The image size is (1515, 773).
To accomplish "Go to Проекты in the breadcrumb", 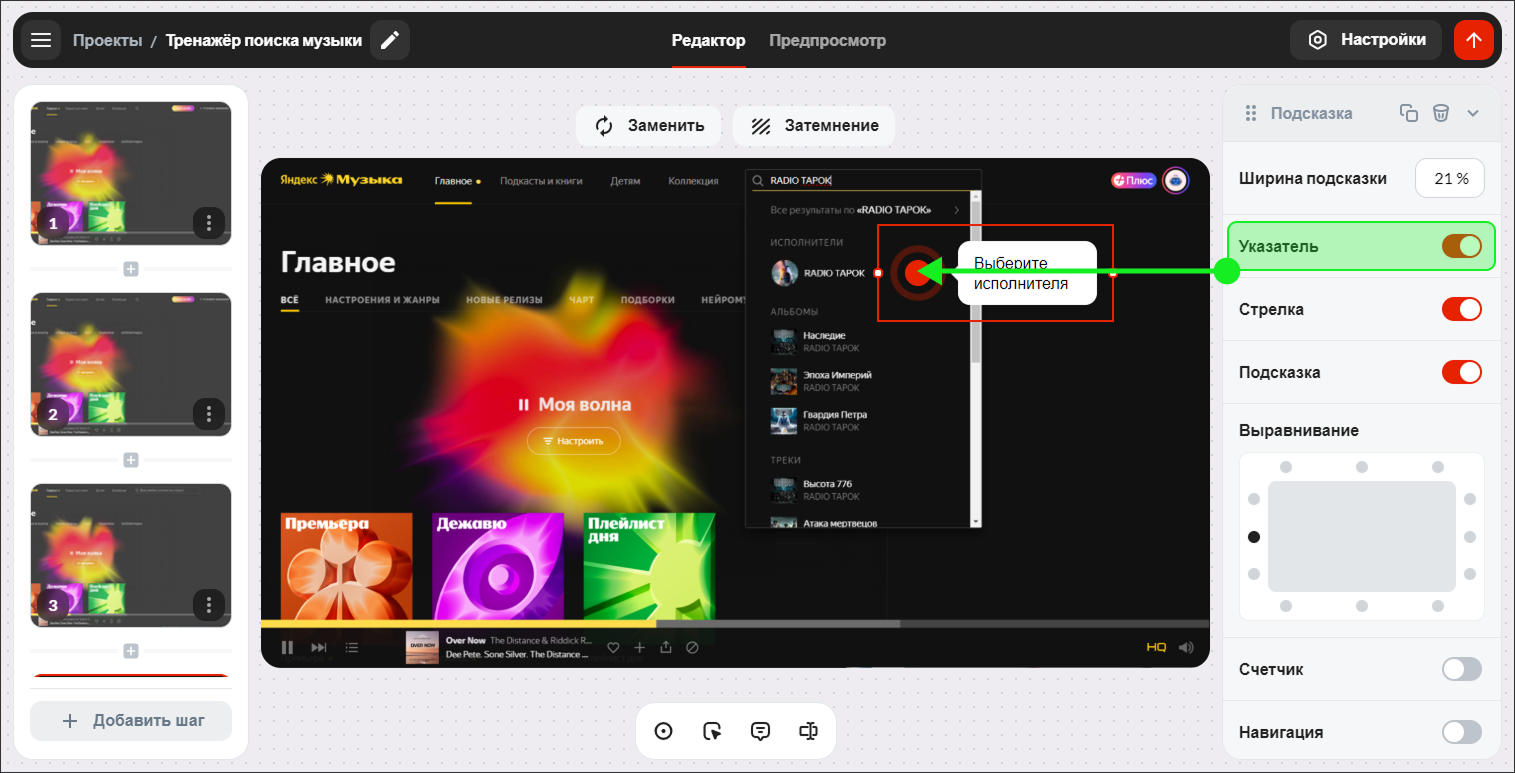I will tap(107, 41).
